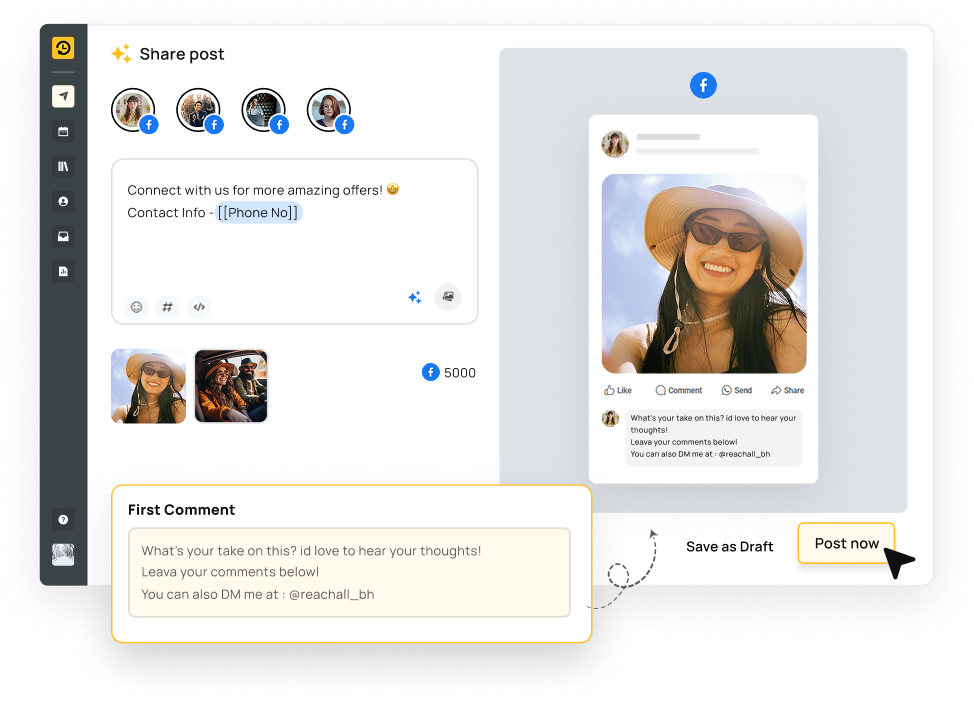
Task: Click the Post now button
Action: click(846, 544)
